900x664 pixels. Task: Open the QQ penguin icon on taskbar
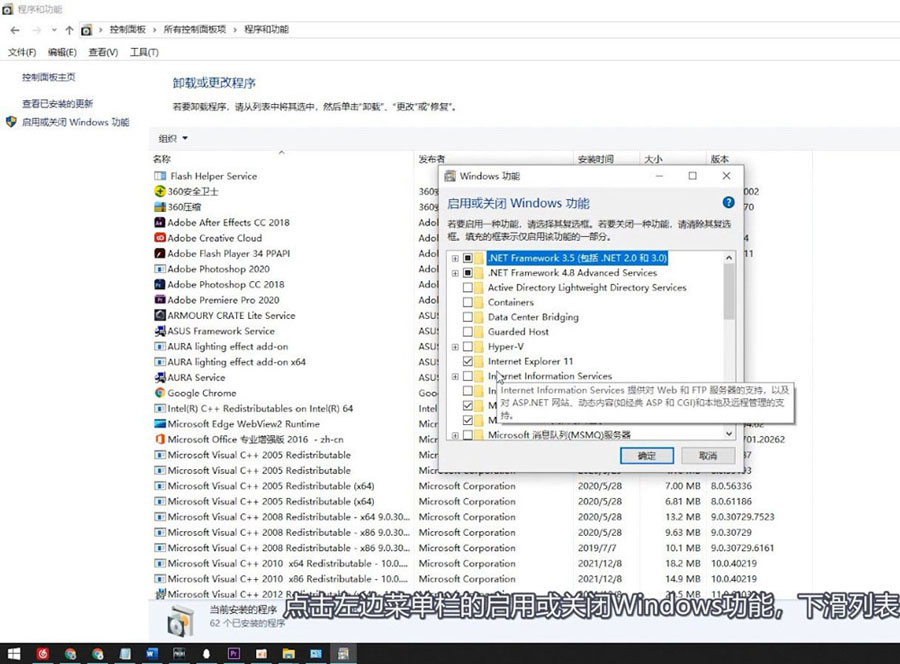pos(206,654)
